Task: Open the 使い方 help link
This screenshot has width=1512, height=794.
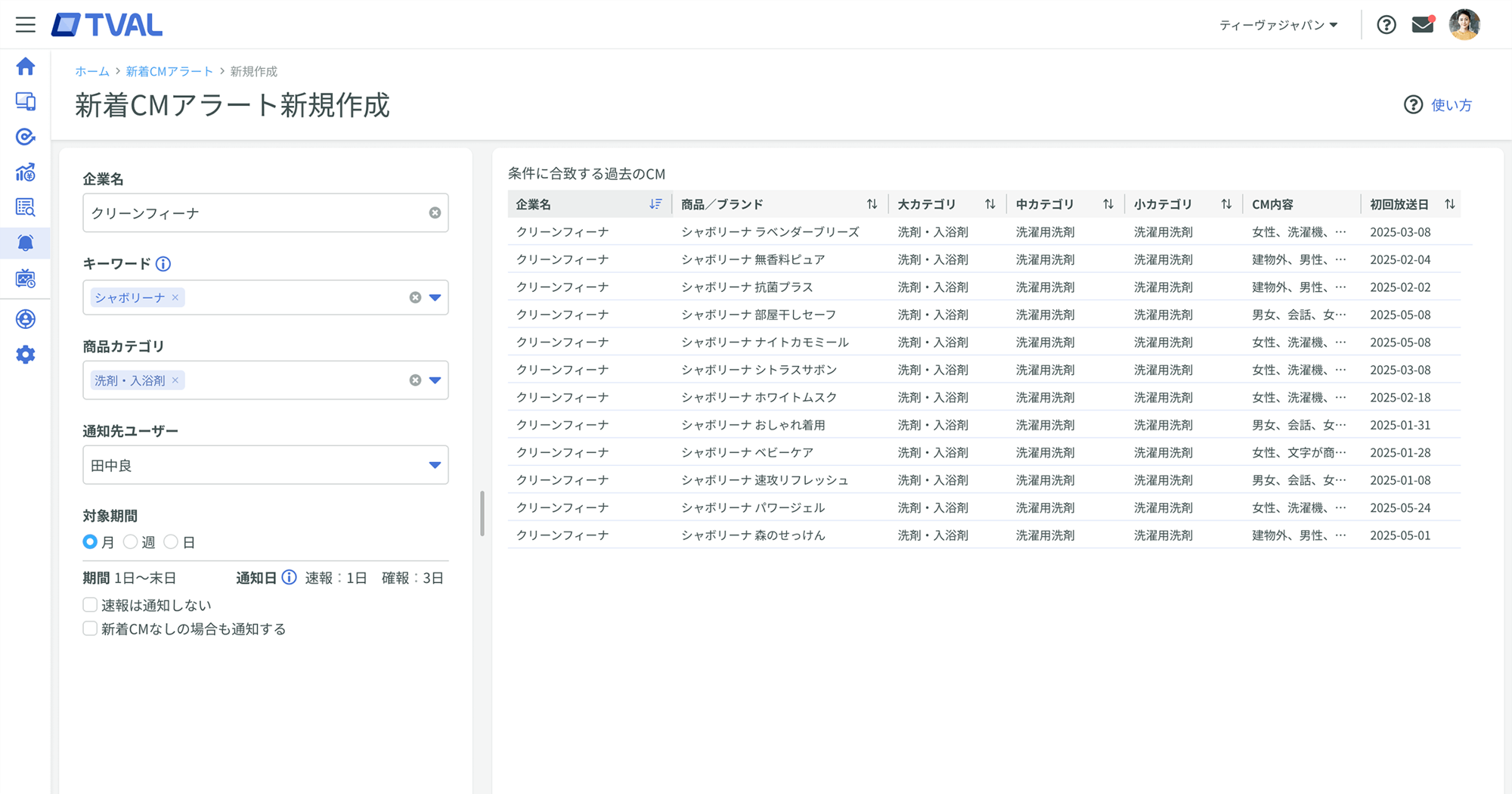Action: tap(1438, 105)
